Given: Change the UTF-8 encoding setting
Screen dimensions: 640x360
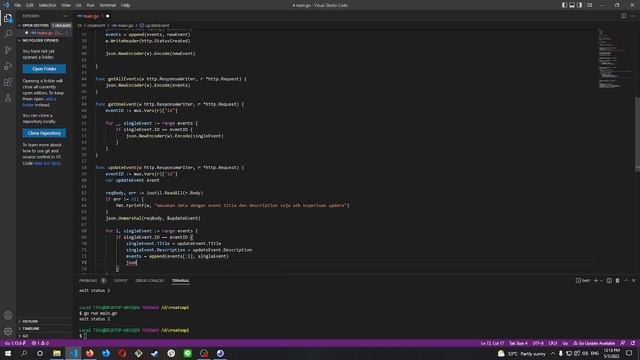Looking at the screenshot, I should pos(538,343).
